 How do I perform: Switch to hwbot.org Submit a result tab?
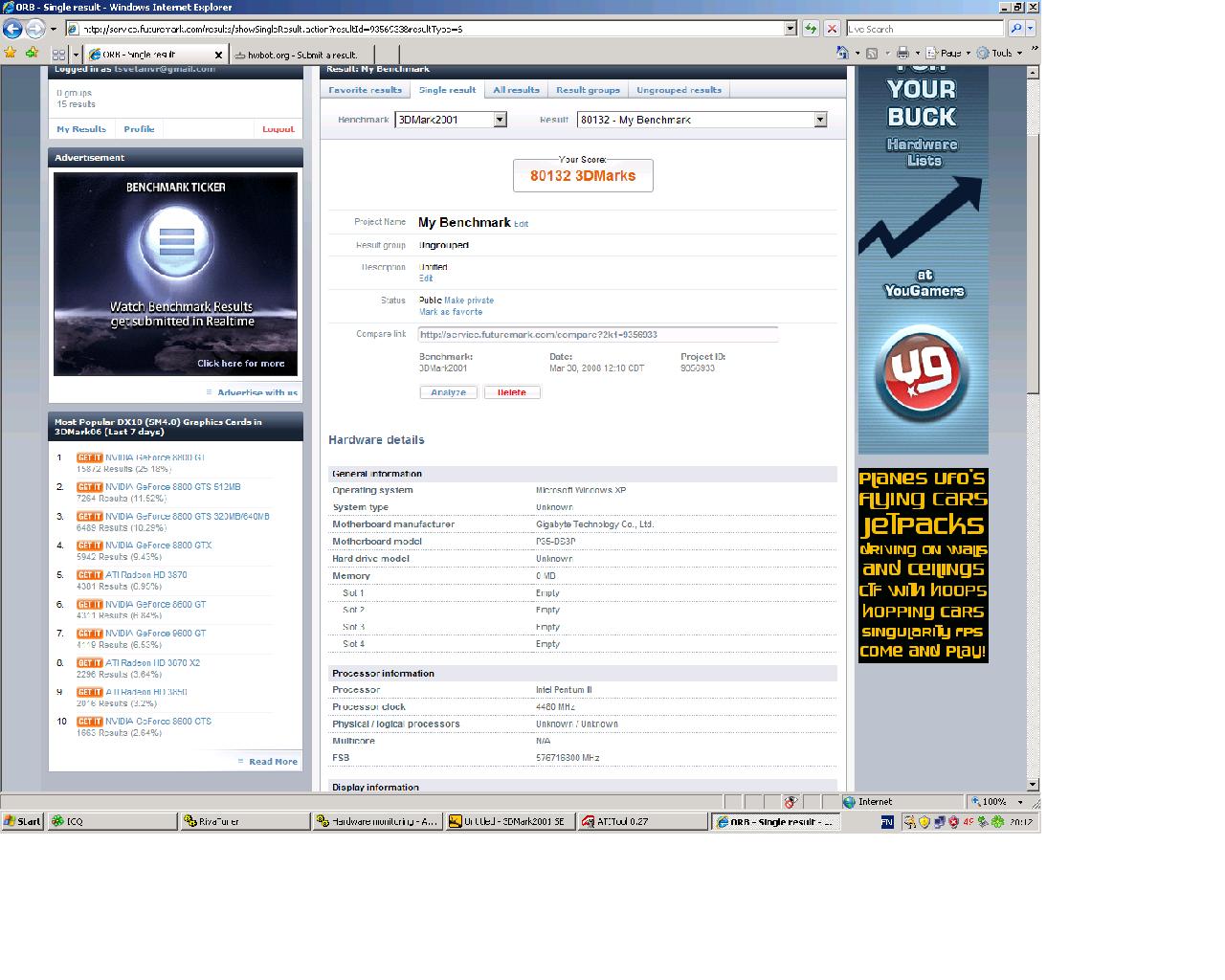coord(301,56)
